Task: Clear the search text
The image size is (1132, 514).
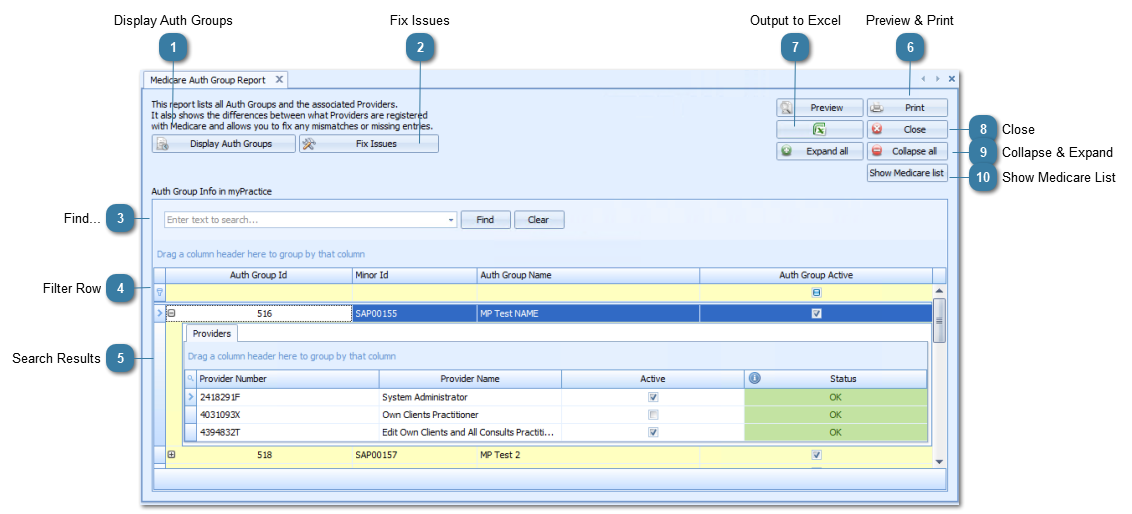Action: coord(539,219)
